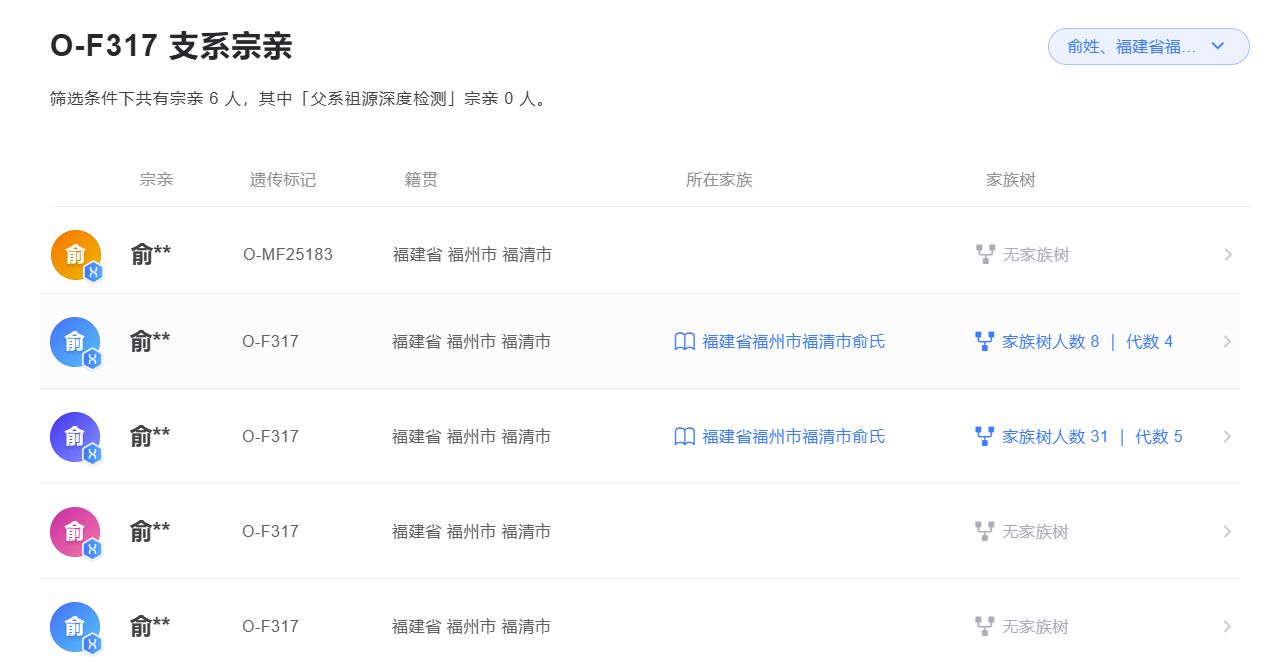
Task: Expand the O-MF25183 row with right chevron
Action: [1228, 255]
